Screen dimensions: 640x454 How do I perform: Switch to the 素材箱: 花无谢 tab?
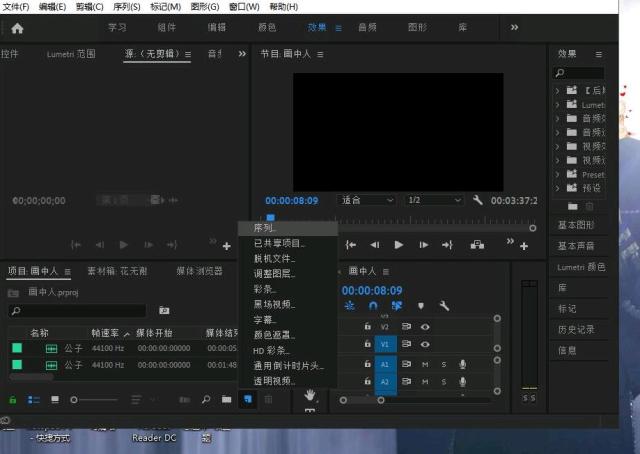pyautogui.click(x=117, y=271)
